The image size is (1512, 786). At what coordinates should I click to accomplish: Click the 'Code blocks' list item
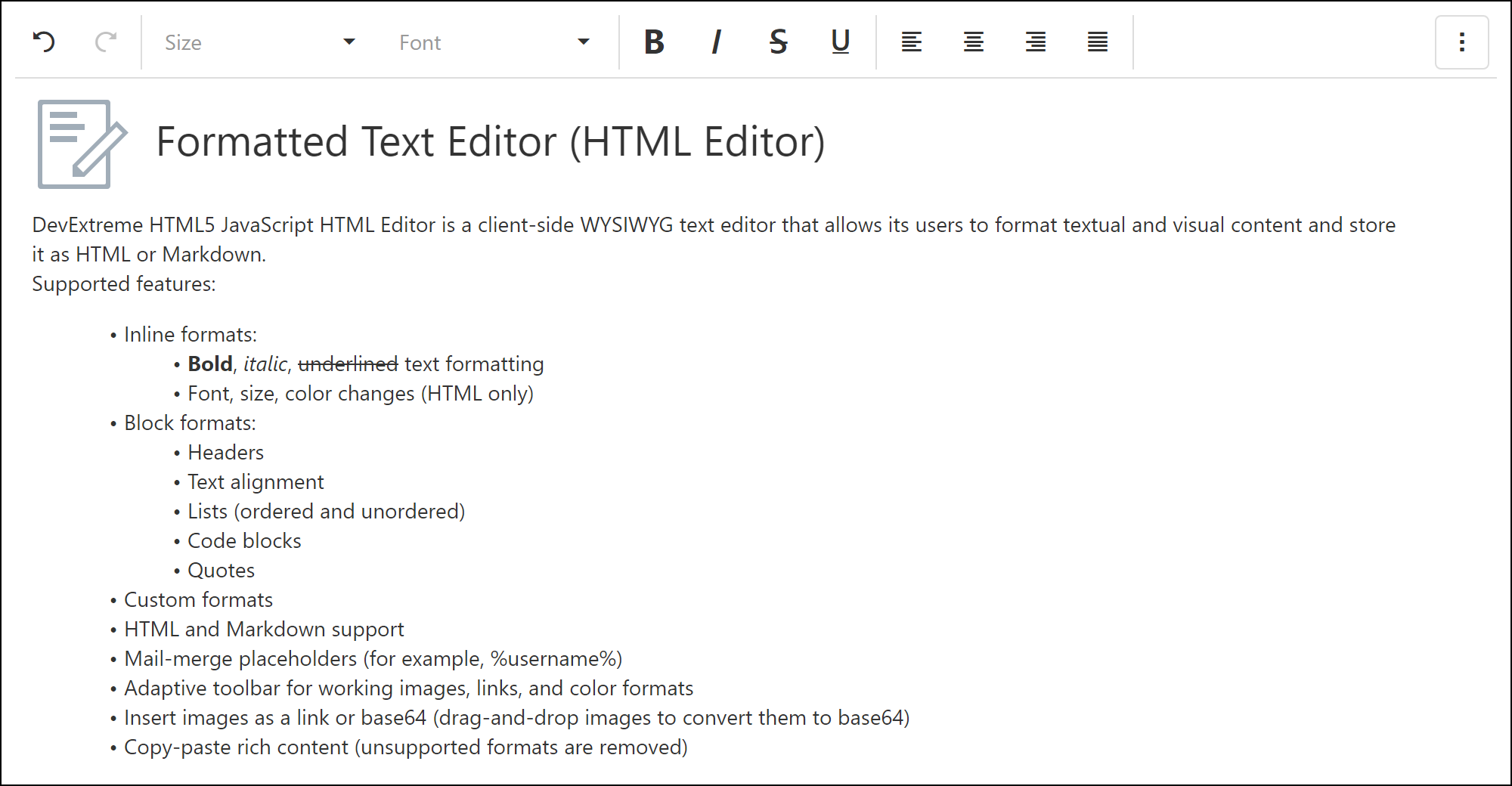(244, 541)
